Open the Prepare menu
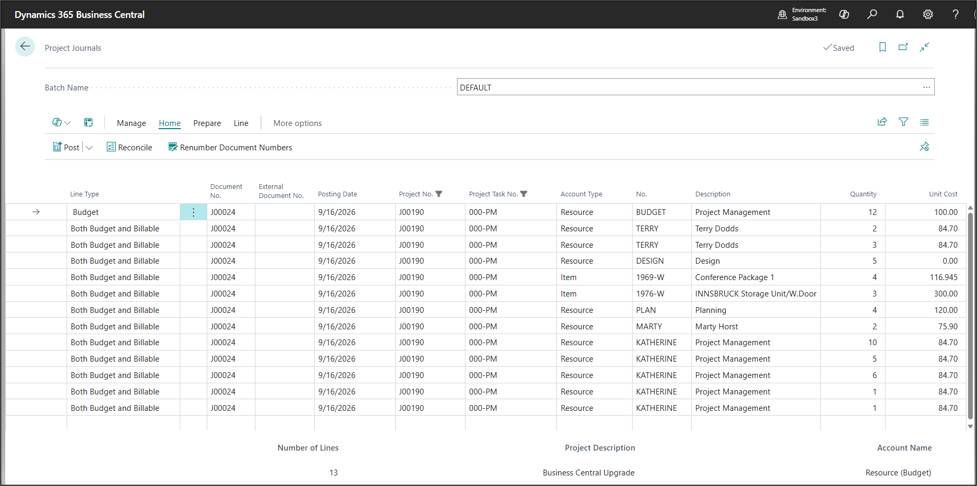The height and width of the screenshot is (486, 977). (x=207, y=123)
